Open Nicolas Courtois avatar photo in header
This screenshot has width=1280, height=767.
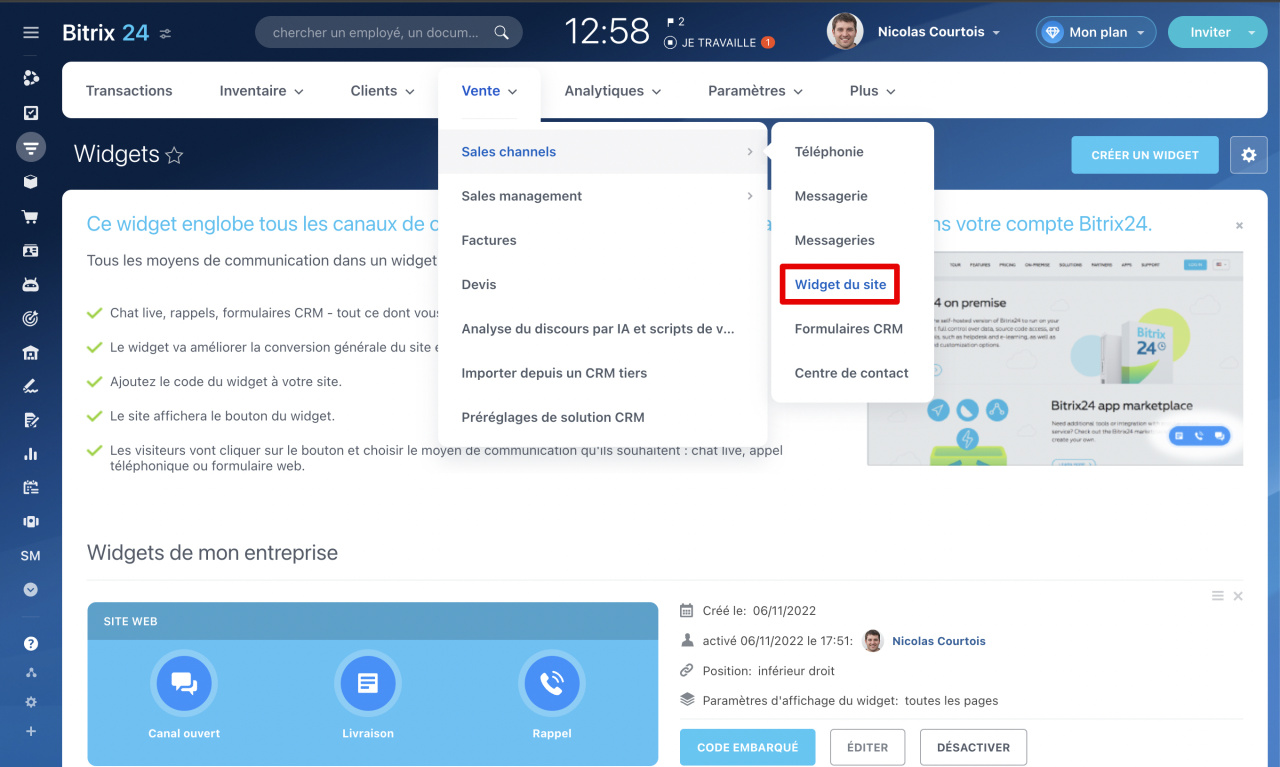click(x=845, y=32)
